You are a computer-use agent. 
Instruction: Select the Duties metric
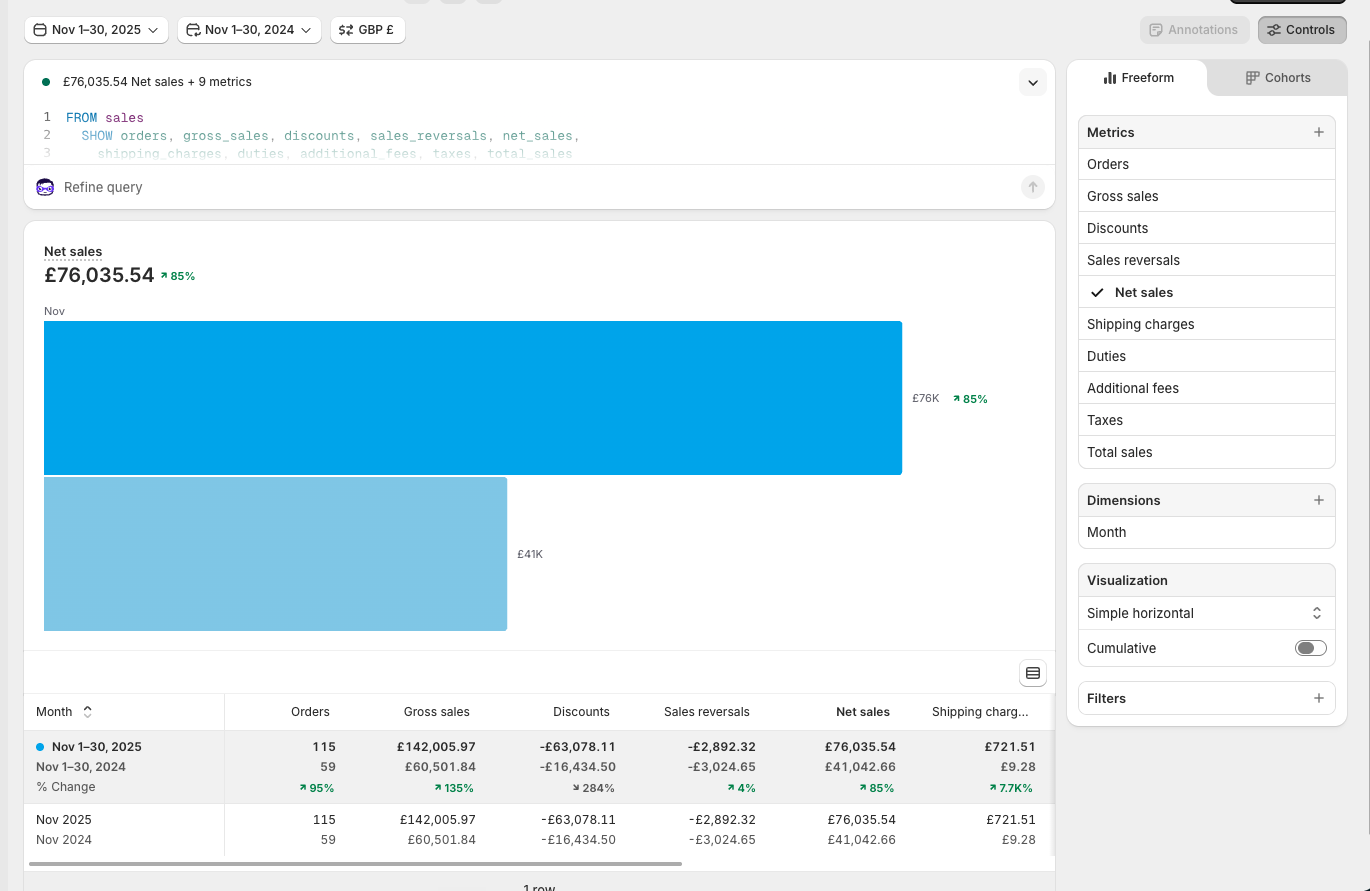(x=1207, y=356)
